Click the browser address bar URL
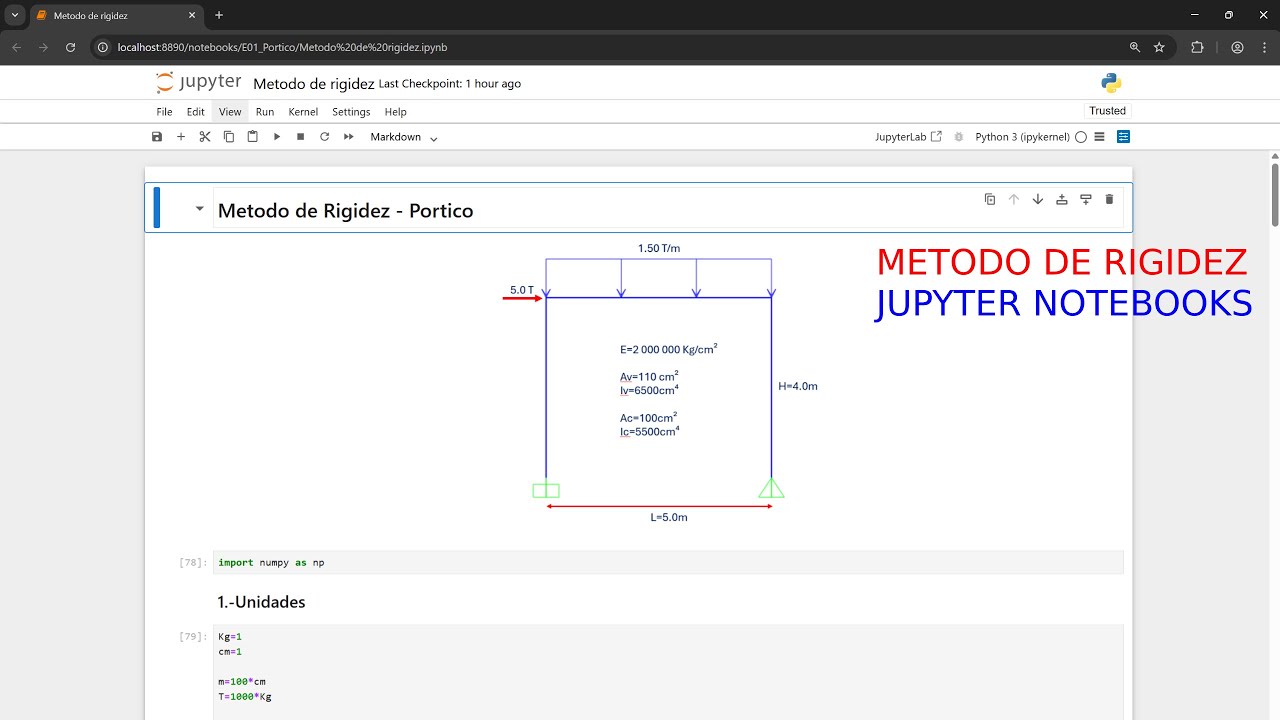Screen dimensions: 1280x720 [282, 47]
